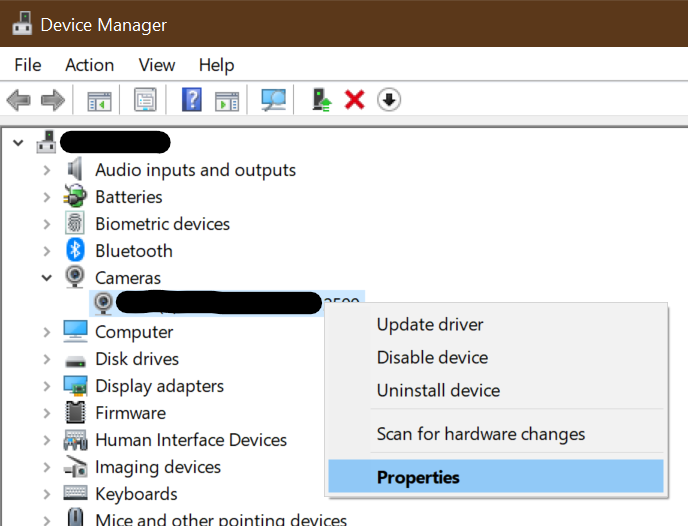
Task: Click the red X Uninstall device icon
Action: click(354, 100)
